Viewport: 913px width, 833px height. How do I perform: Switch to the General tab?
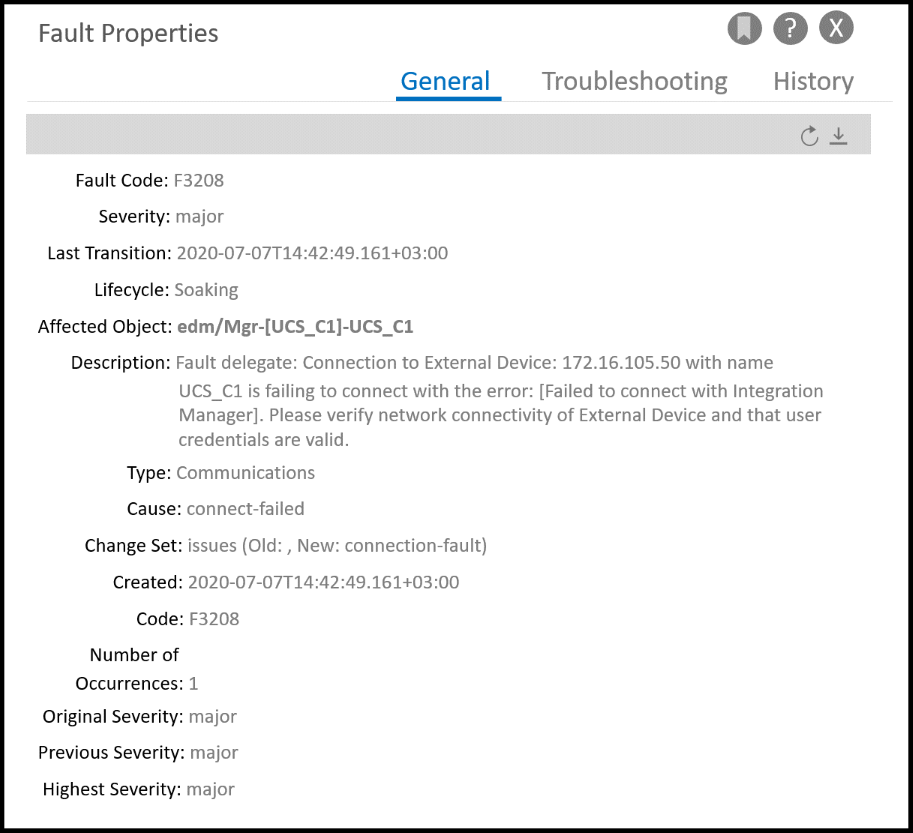(445, 81)
